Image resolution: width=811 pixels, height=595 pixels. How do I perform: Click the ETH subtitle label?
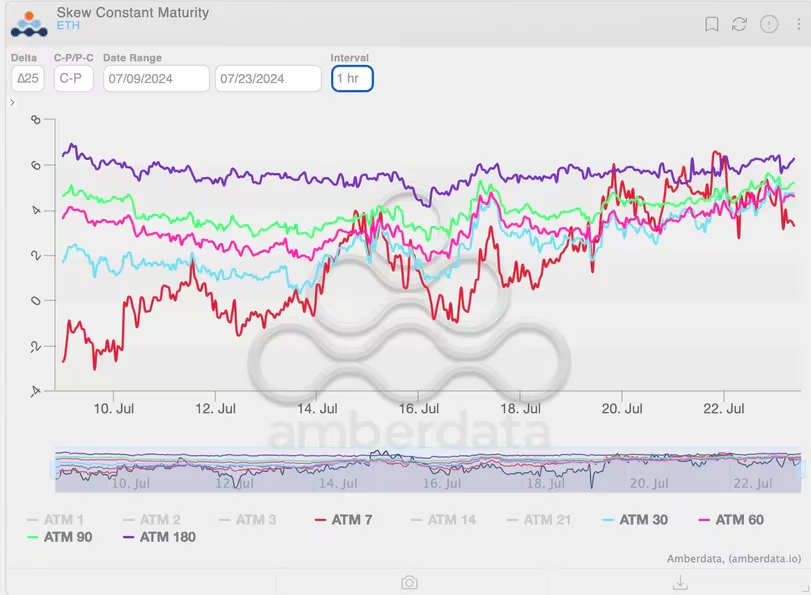pos(68,26)
